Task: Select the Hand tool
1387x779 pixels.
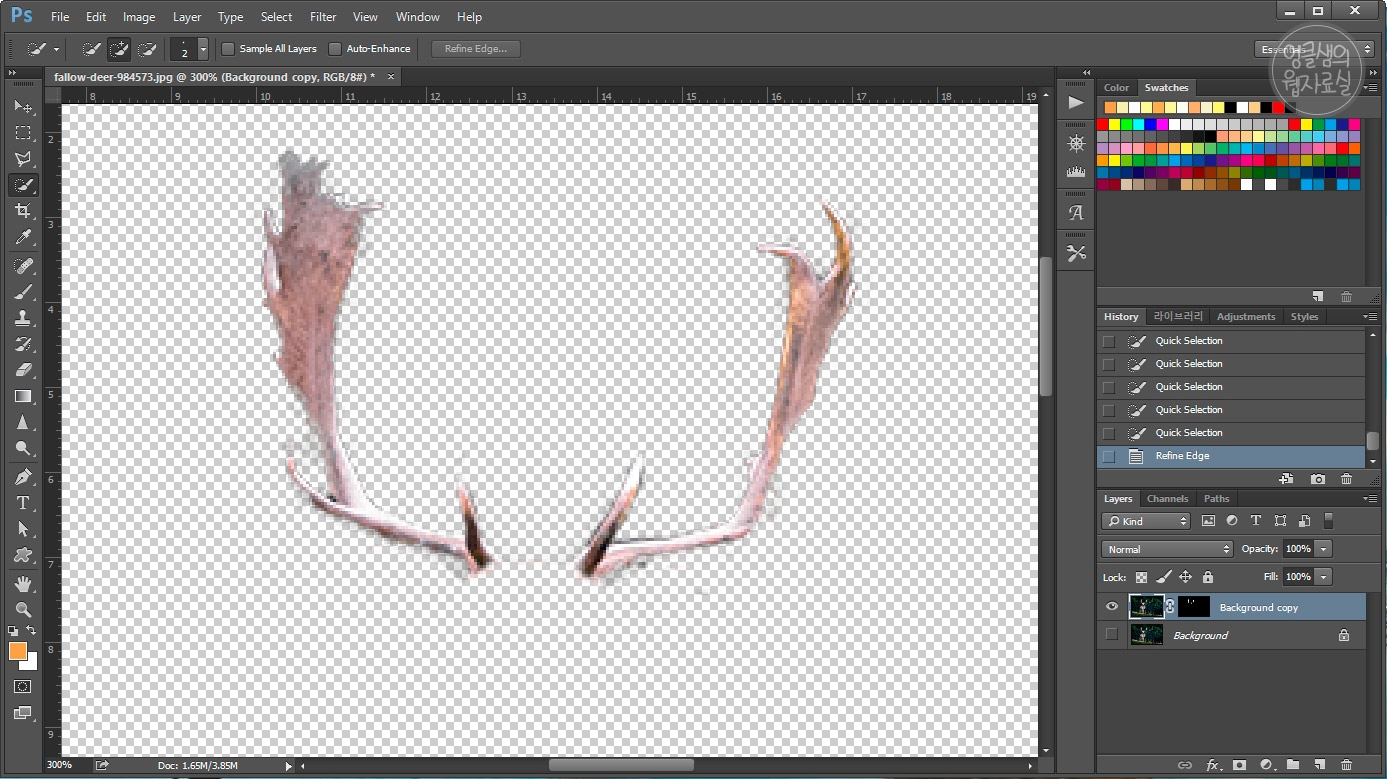Action: [23, 584]
